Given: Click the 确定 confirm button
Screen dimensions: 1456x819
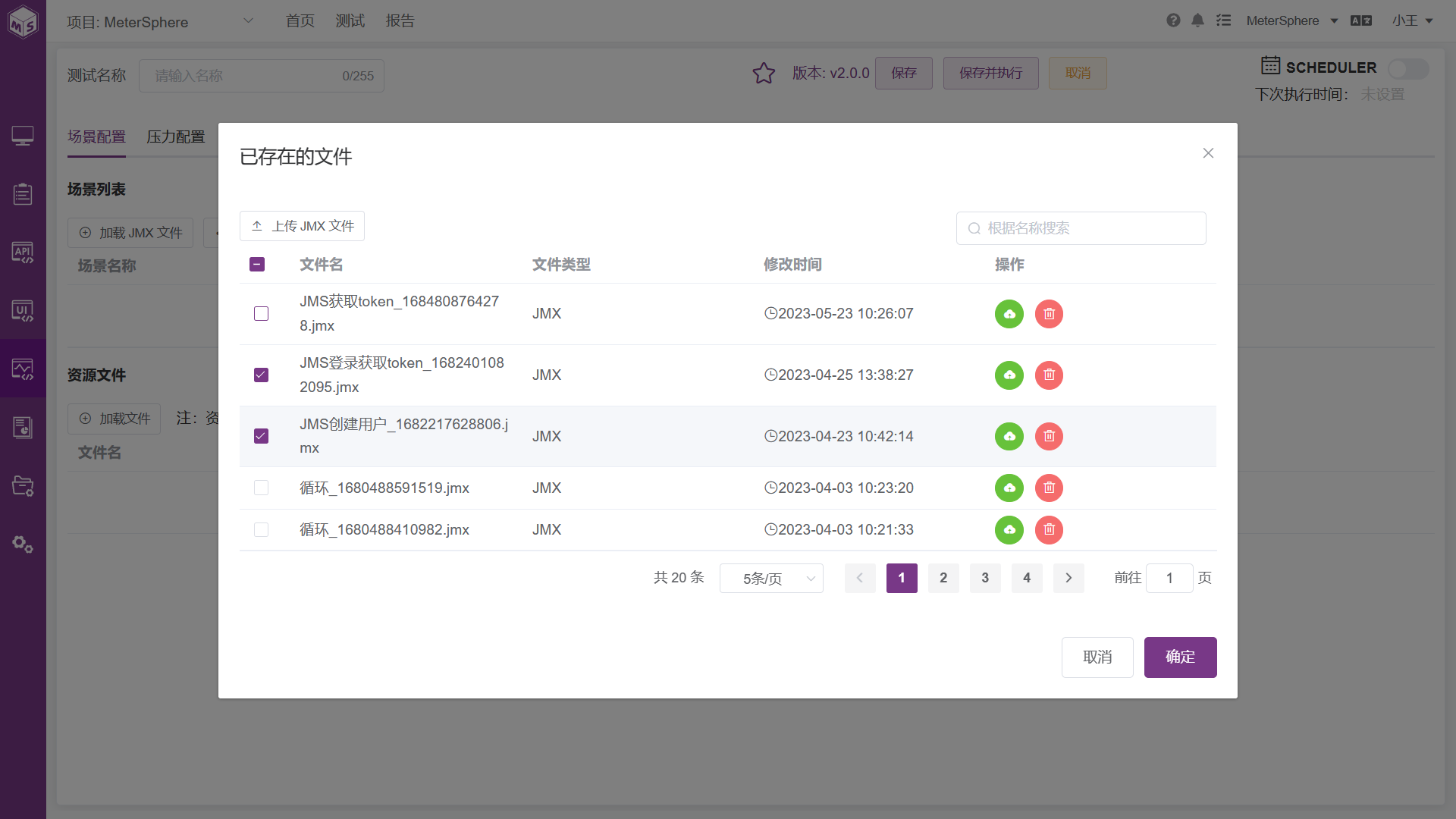Looking at the screenshot, I should point(1180,657).
